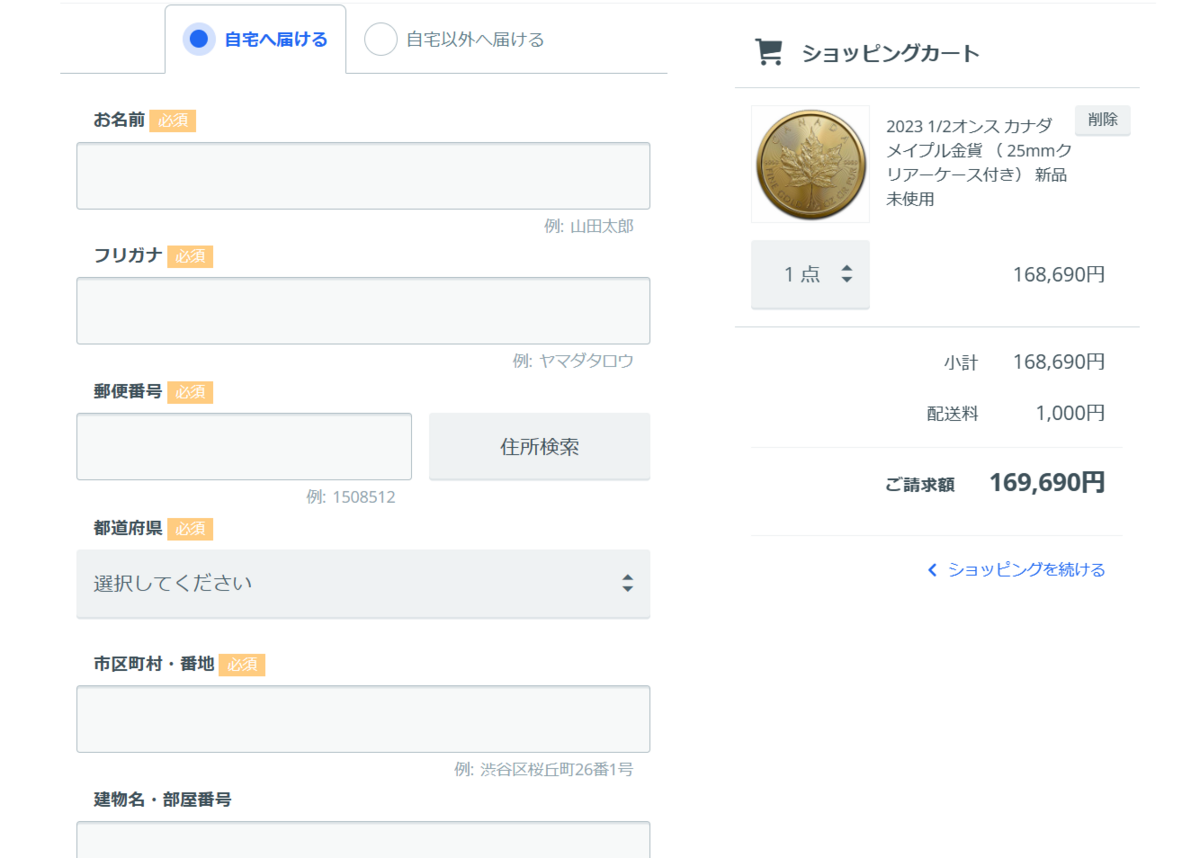Image resolution: width=1200 pixels, height=858 pixels.
Task: Click the back chevron beside ショッピングを続ける
Action: 932,569
